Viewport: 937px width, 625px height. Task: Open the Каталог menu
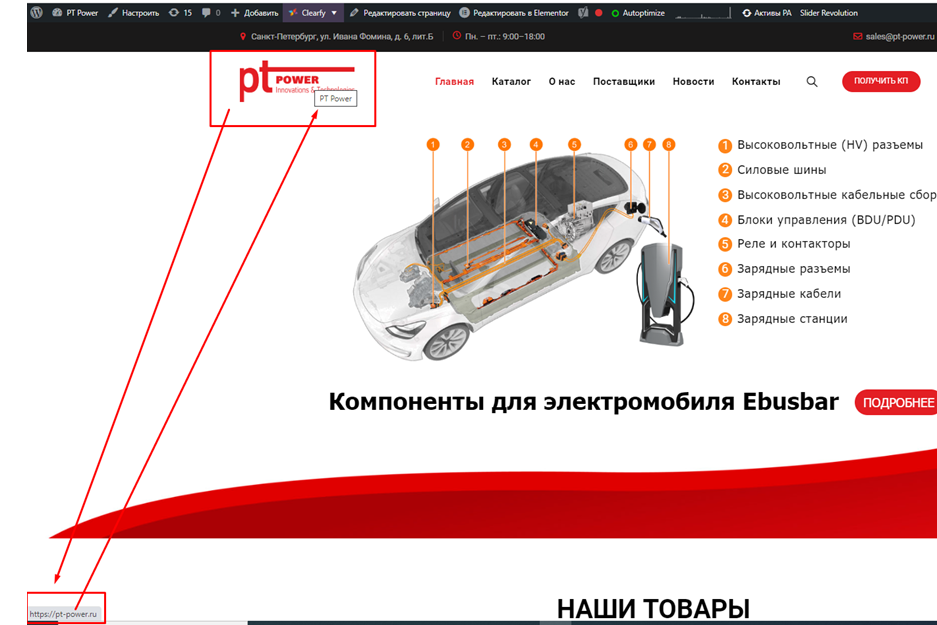(x=511, y=81)
